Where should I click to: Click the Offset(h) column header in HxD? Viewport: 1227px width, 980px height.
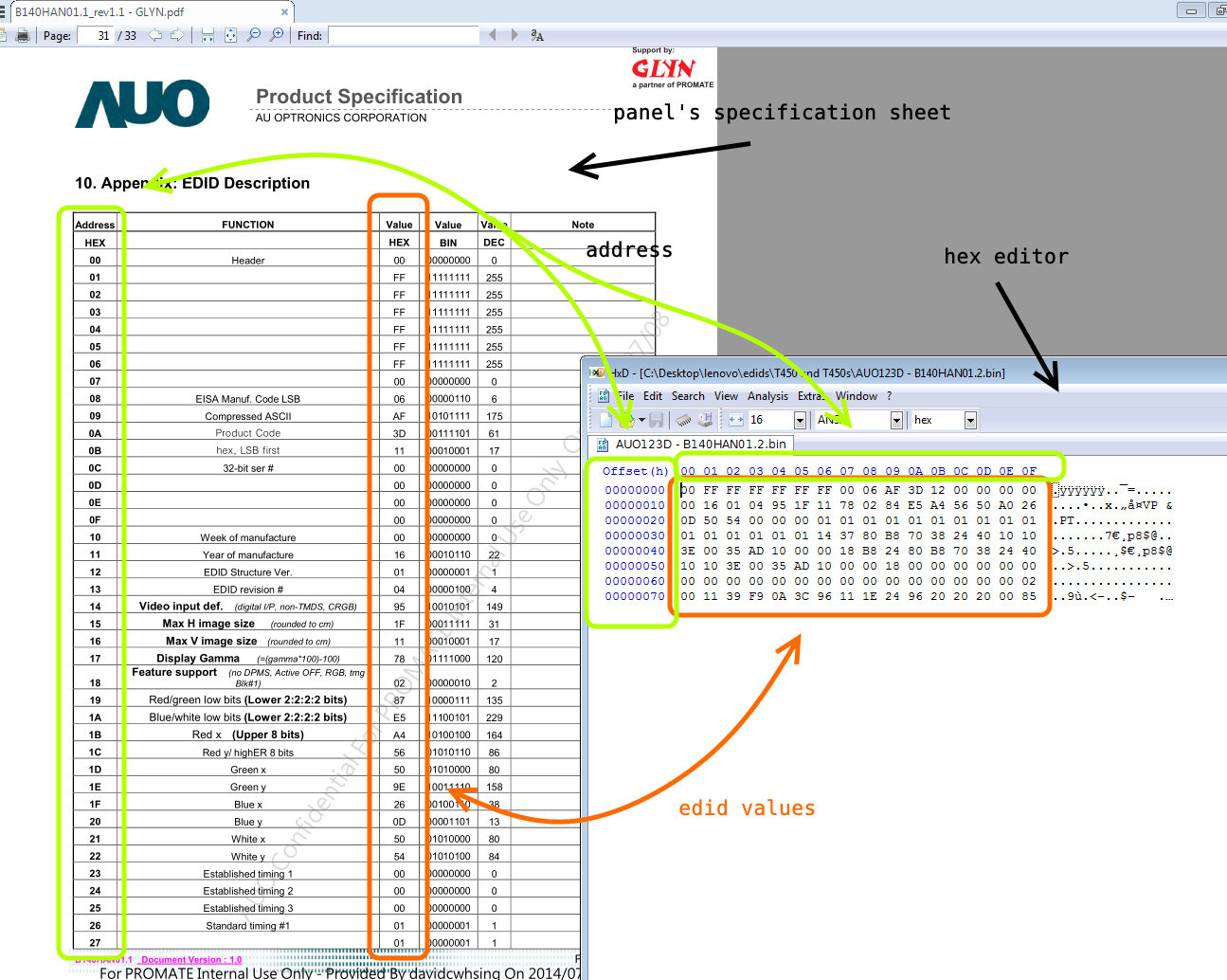click(636, 471)
